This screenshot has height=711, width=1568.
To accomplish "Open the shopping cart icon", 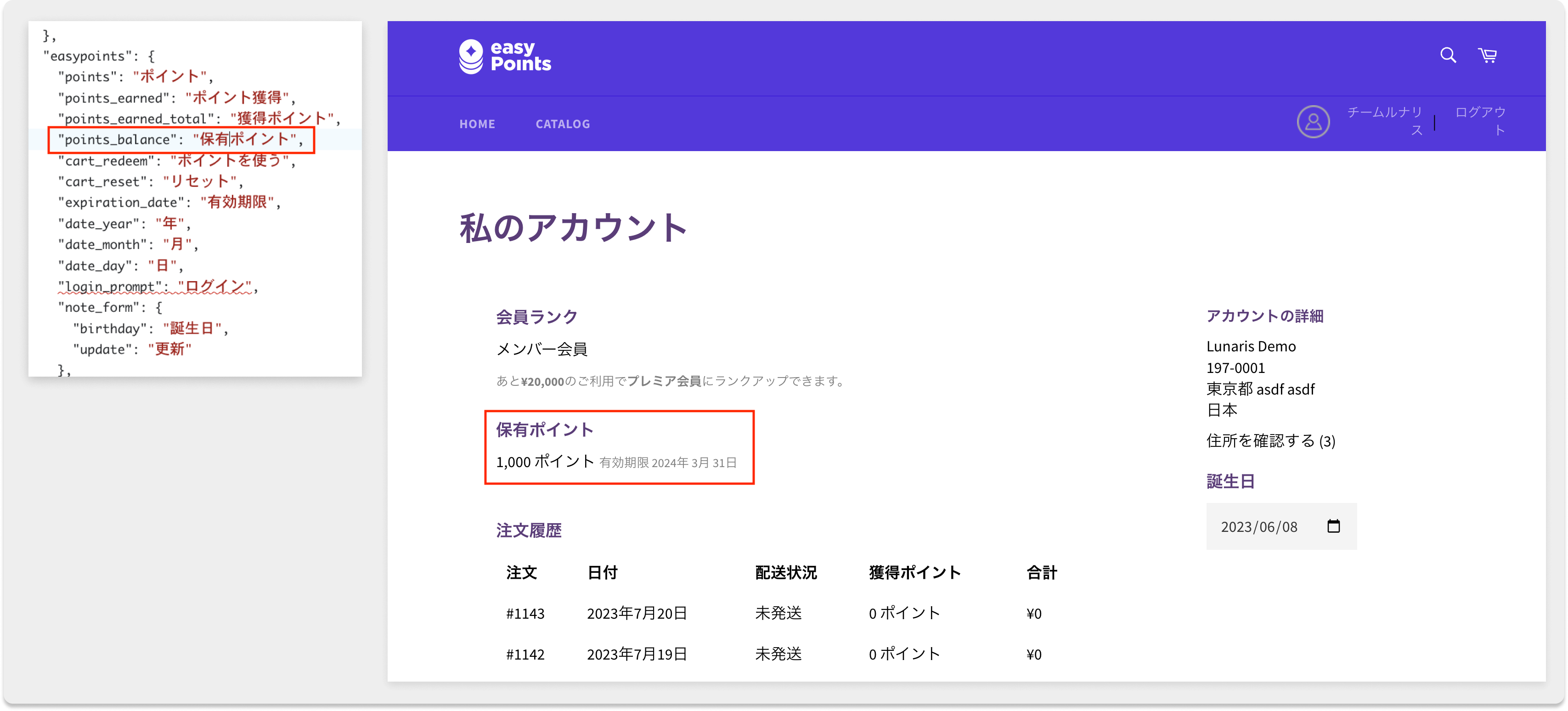I will pos(1488,56).
